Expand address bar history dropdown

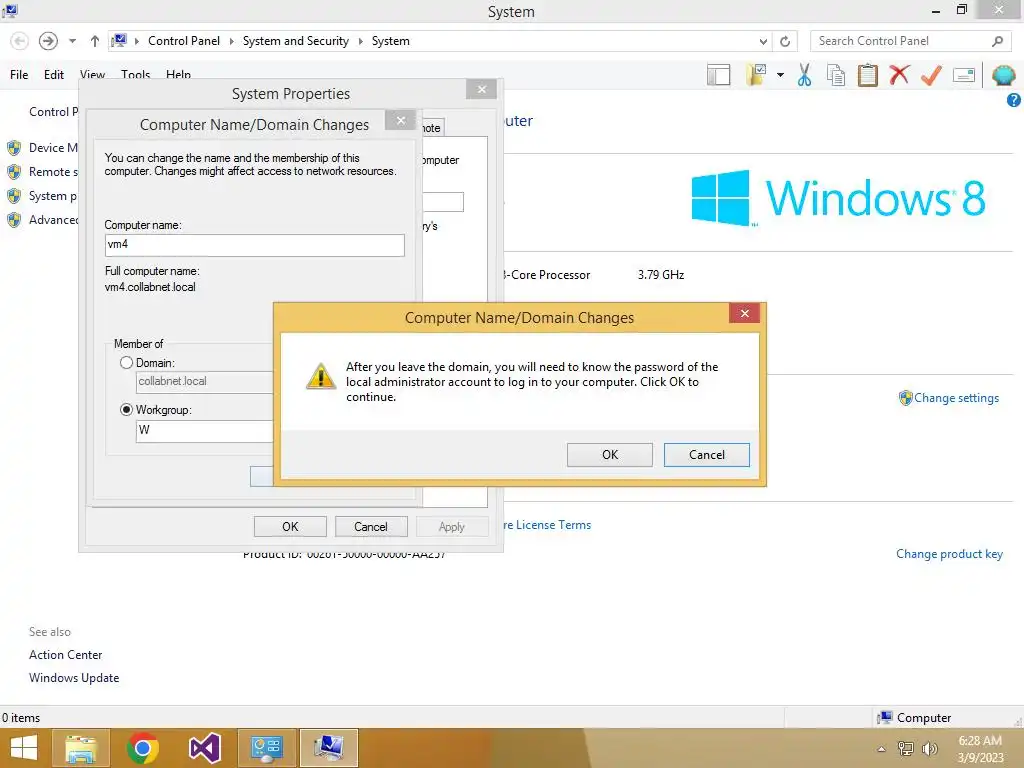763,41
